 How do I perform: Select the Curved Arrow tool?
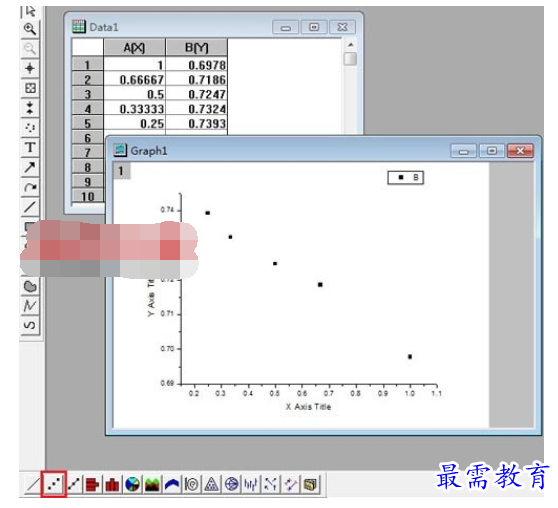(30, 187)
